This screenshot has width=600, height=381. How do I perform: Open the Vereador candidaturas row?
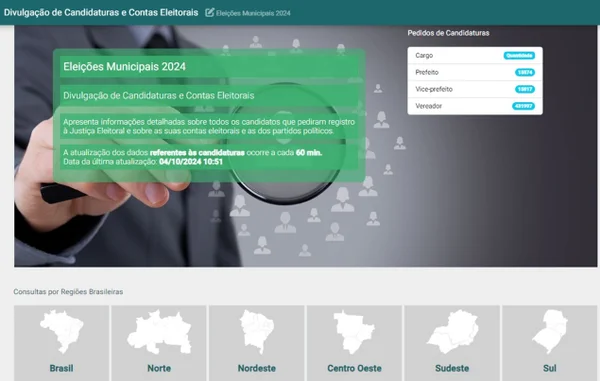point(475,106)
